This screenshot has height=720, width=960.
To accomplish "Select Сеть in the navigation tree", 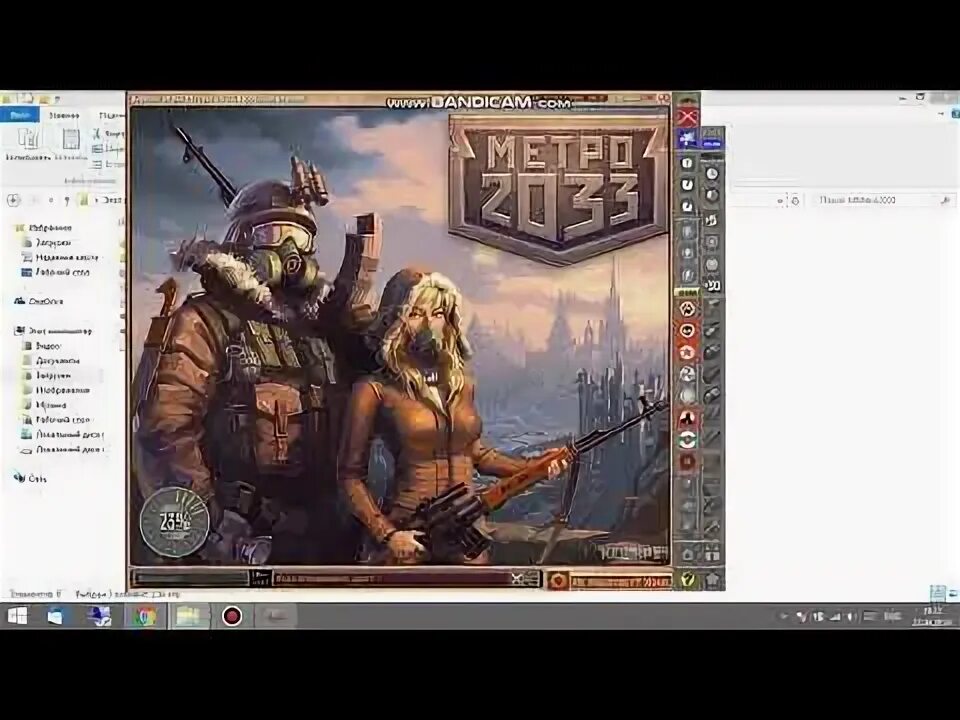I will click(x=31, y=479).
